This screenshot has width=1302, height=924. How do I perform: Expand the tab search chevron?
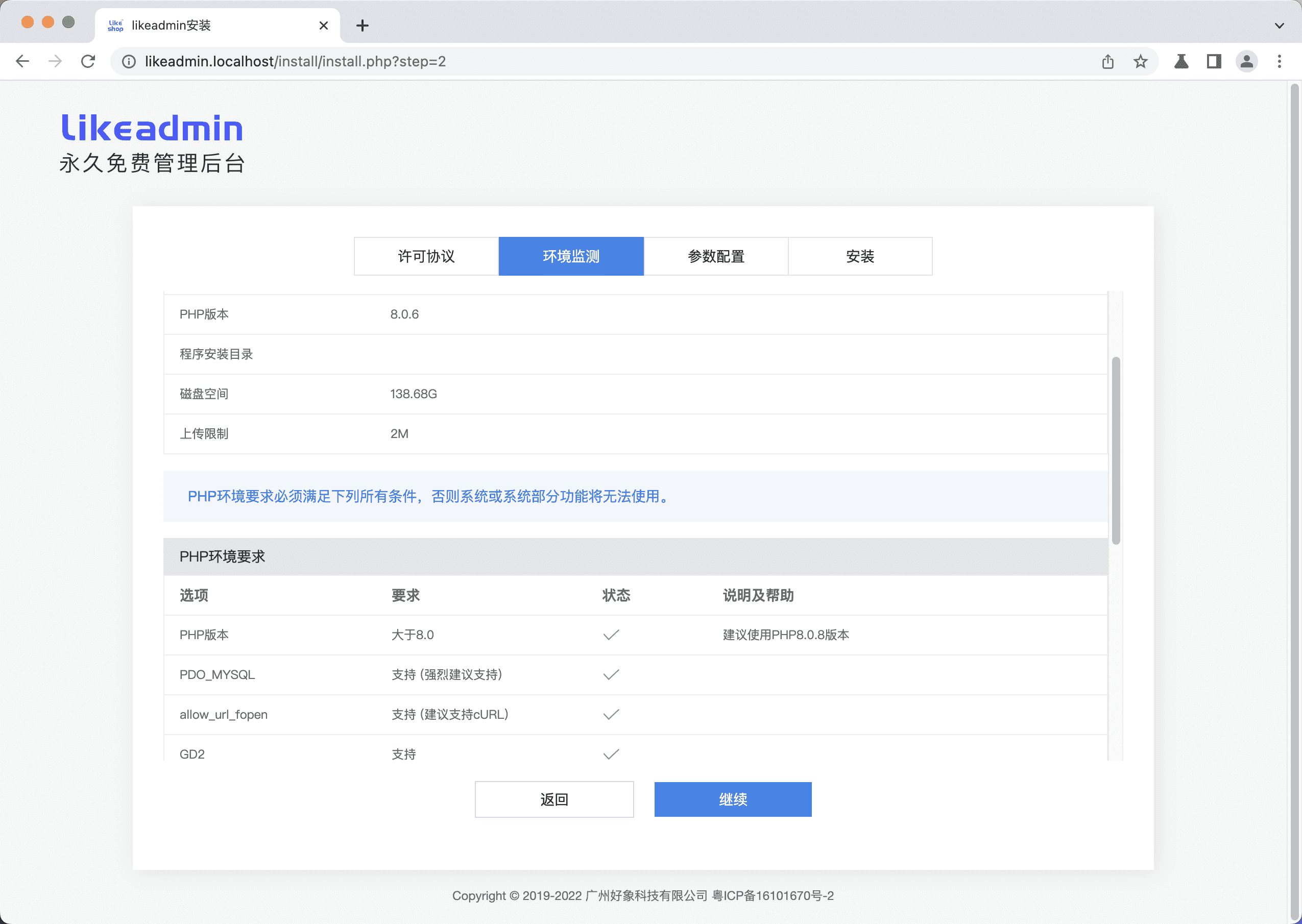[1279, 26]
